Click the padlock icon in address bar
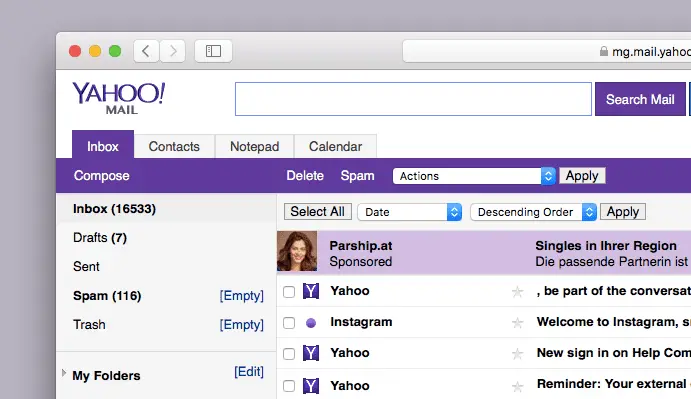 (x=604, y=52)
